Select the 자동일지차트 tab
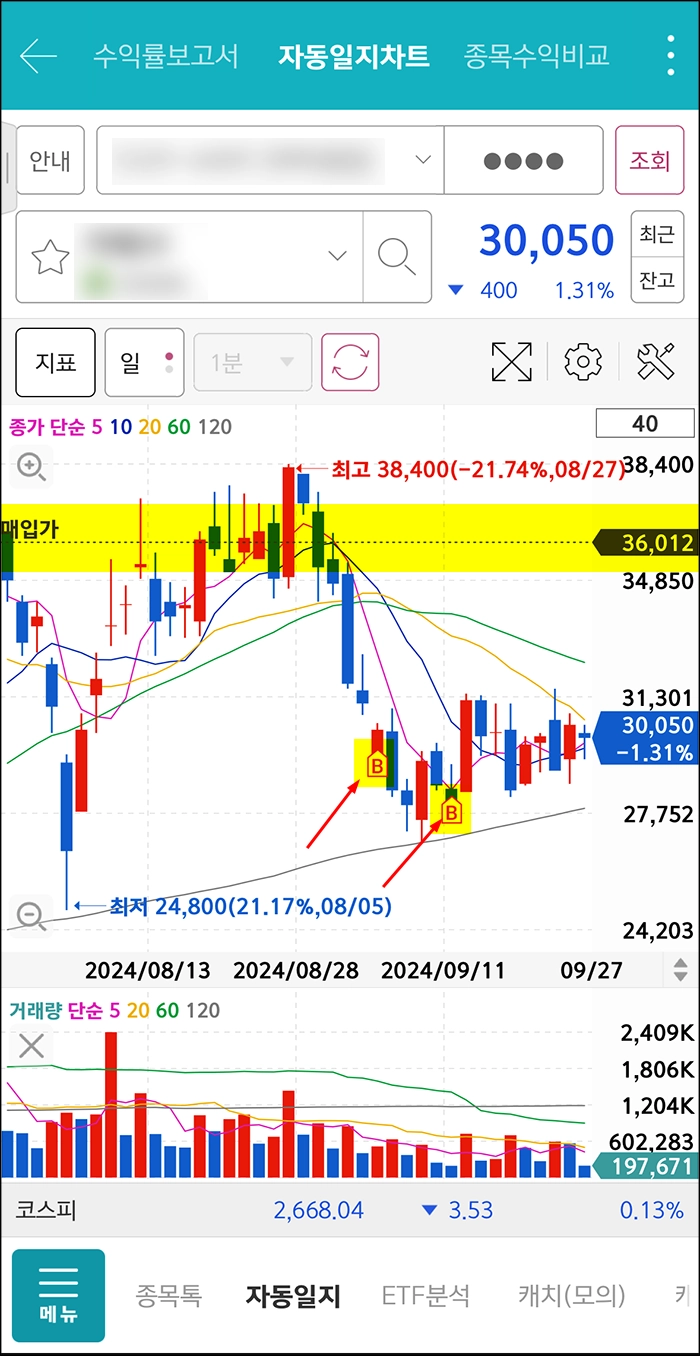700x1356 pixels. point(354,56)
